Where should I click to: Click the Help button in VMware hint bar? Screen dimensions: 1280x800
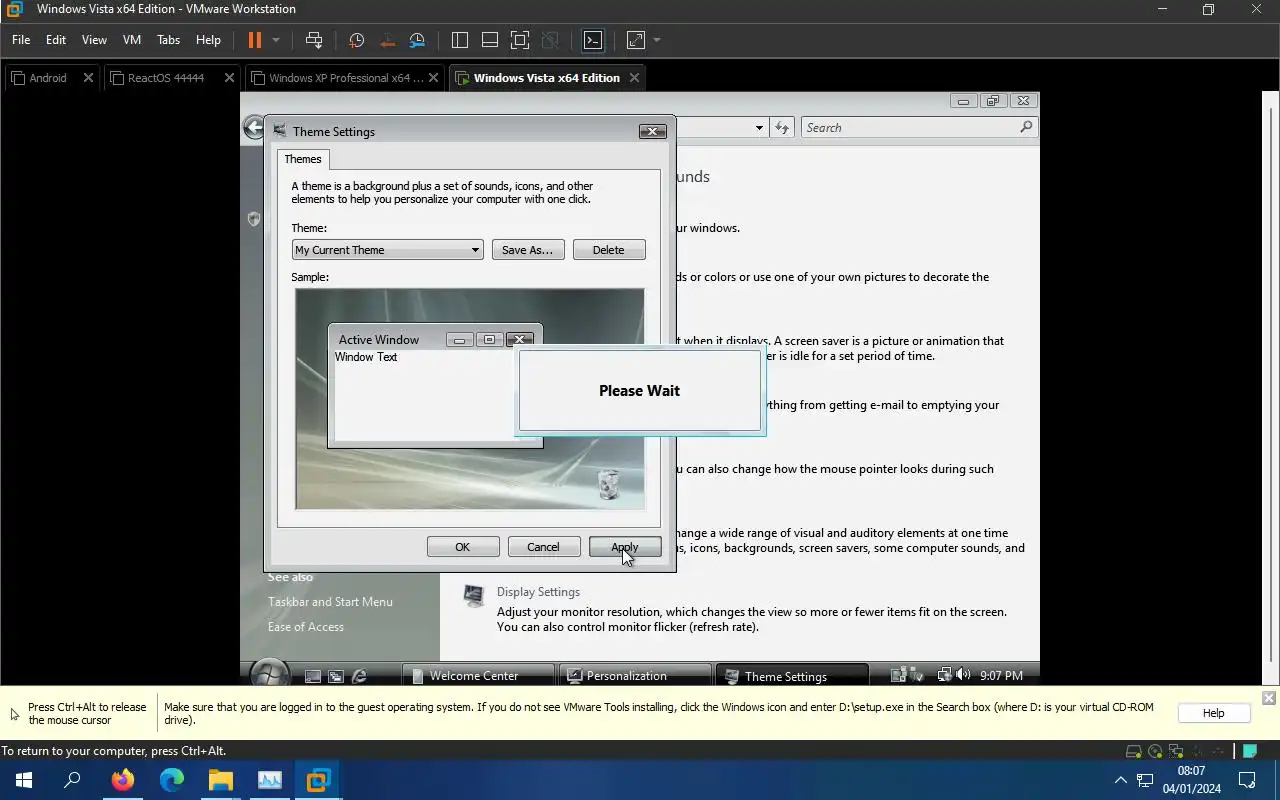(1213, 713)
